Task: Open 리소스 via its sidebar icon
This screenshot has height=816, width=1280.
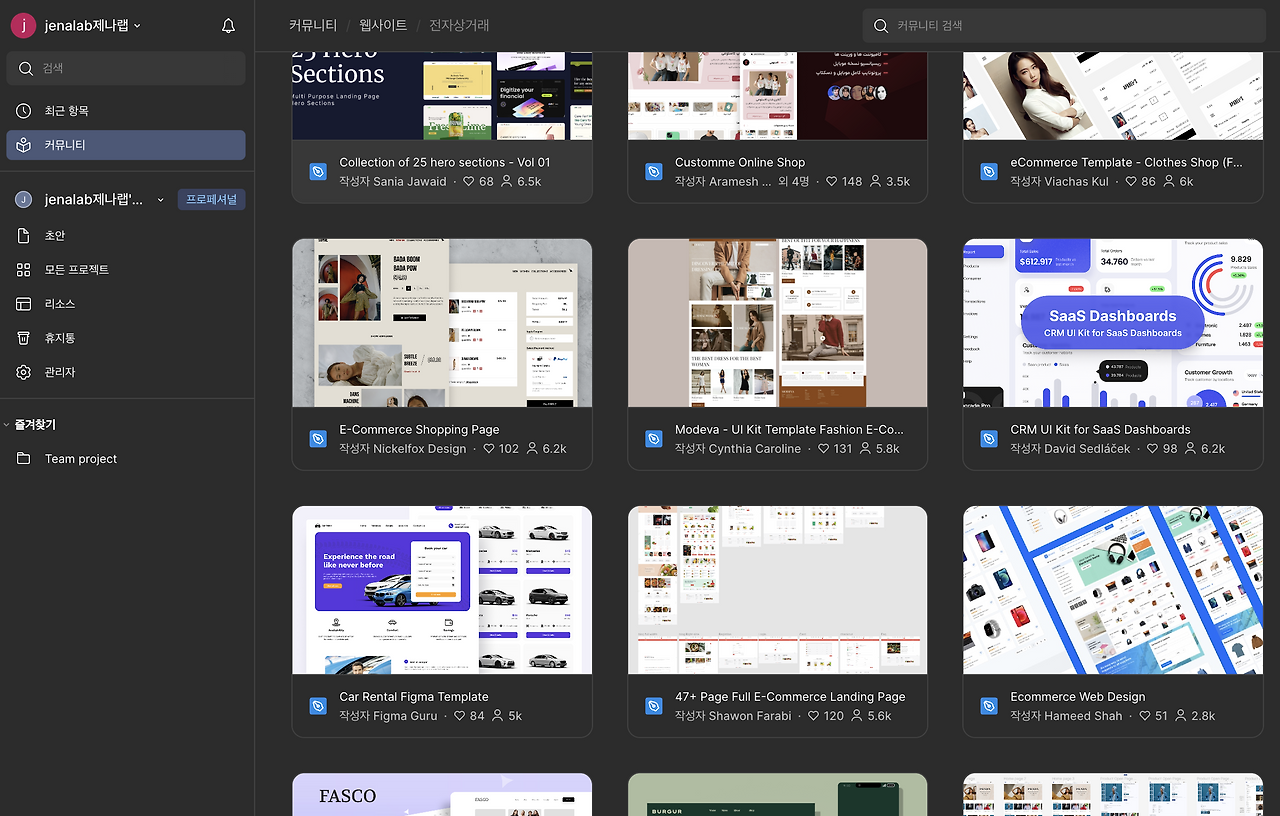Action: pos(24,304)
